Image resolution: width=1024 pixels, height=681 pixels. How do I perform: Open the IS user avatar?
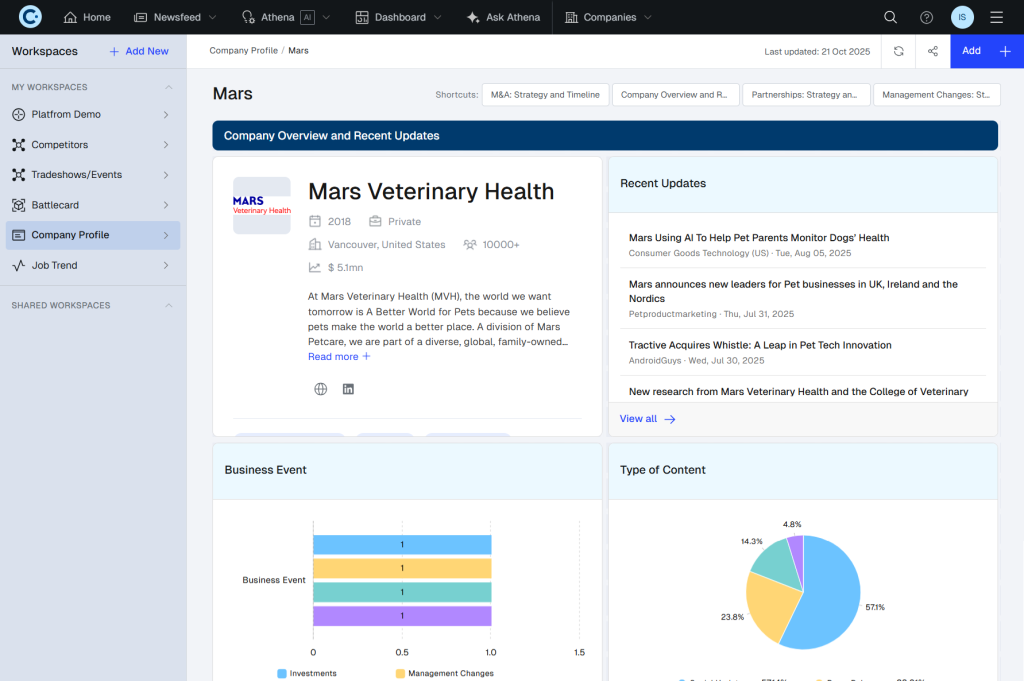point(961,16)
